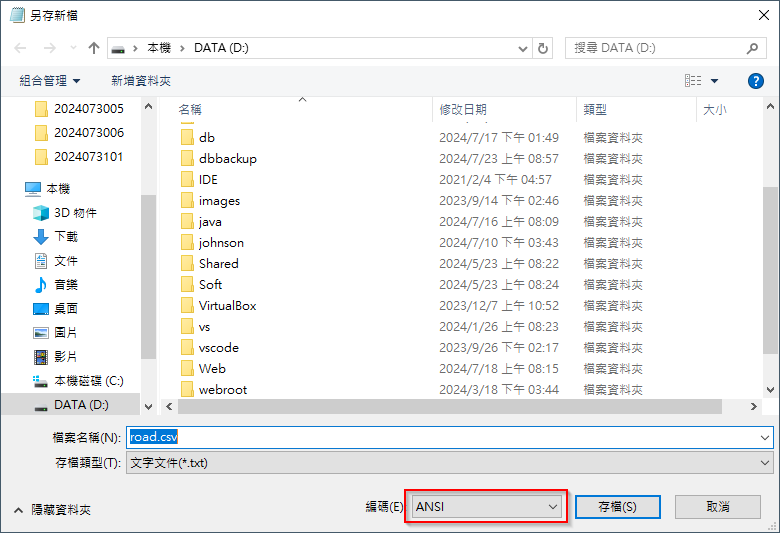Screen dimensions: 780x533
Task: Go up one folder level with the up arrow
Action: (94, 48)
